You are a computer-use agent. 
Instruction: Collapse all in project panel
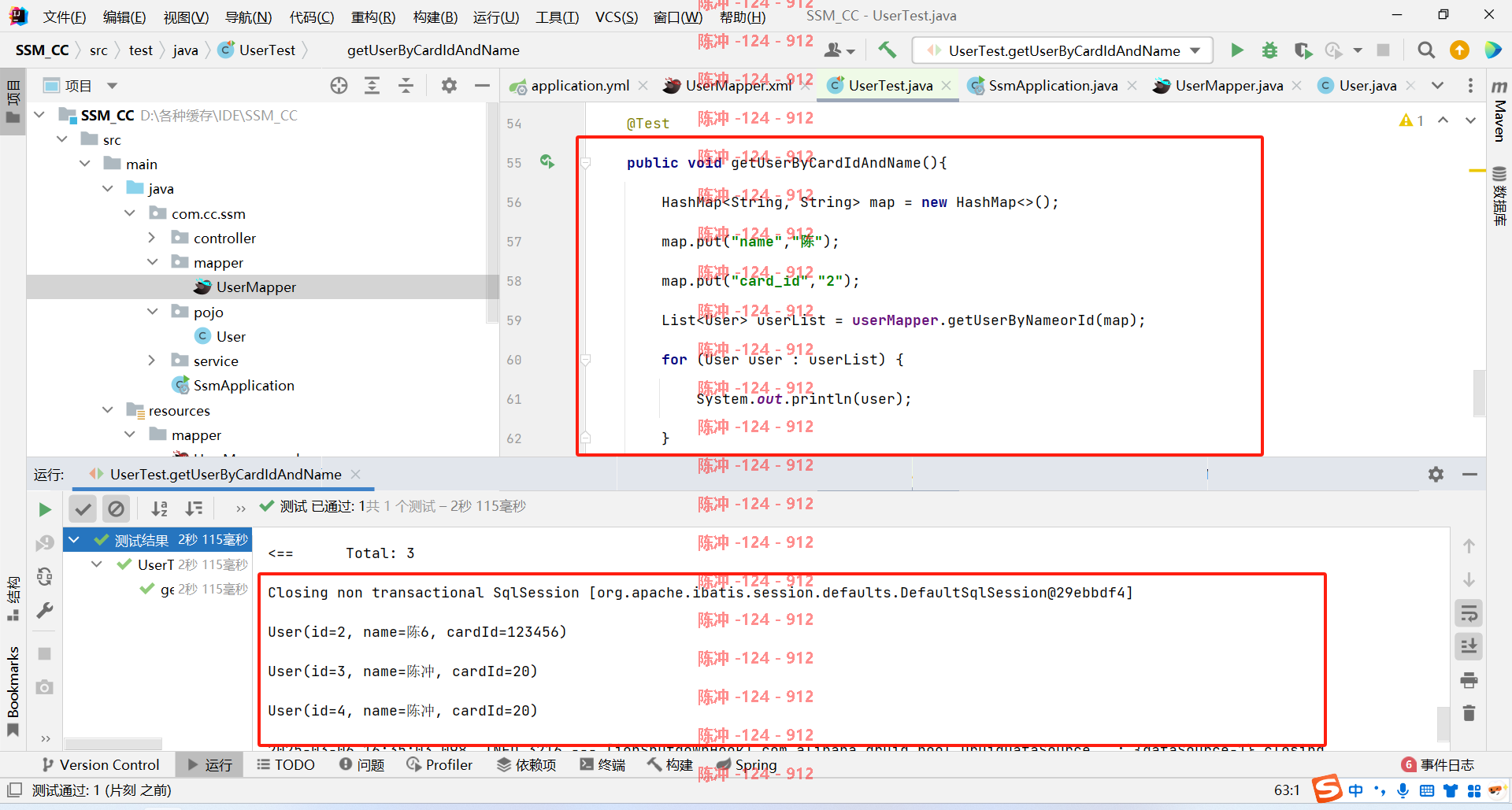(x=406, y=86)
